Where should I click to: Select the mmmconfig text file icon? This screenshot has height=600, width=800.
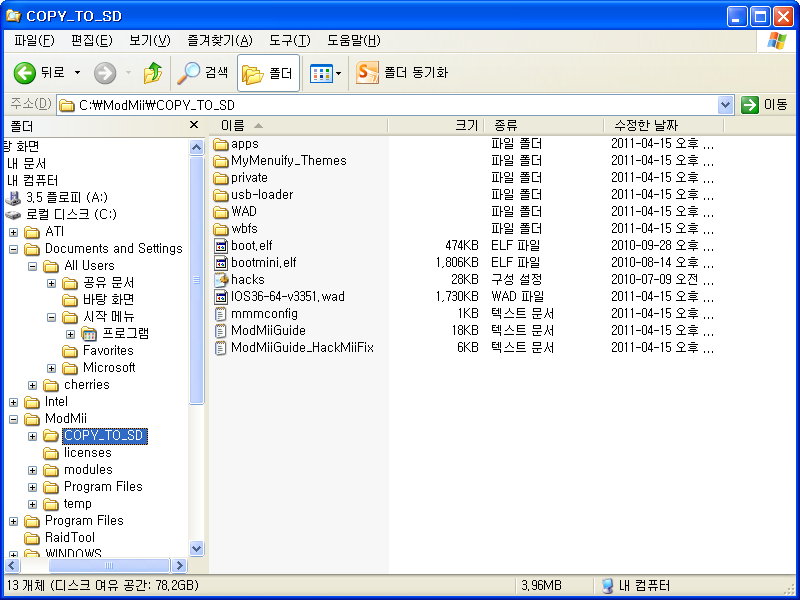point(220,314)
